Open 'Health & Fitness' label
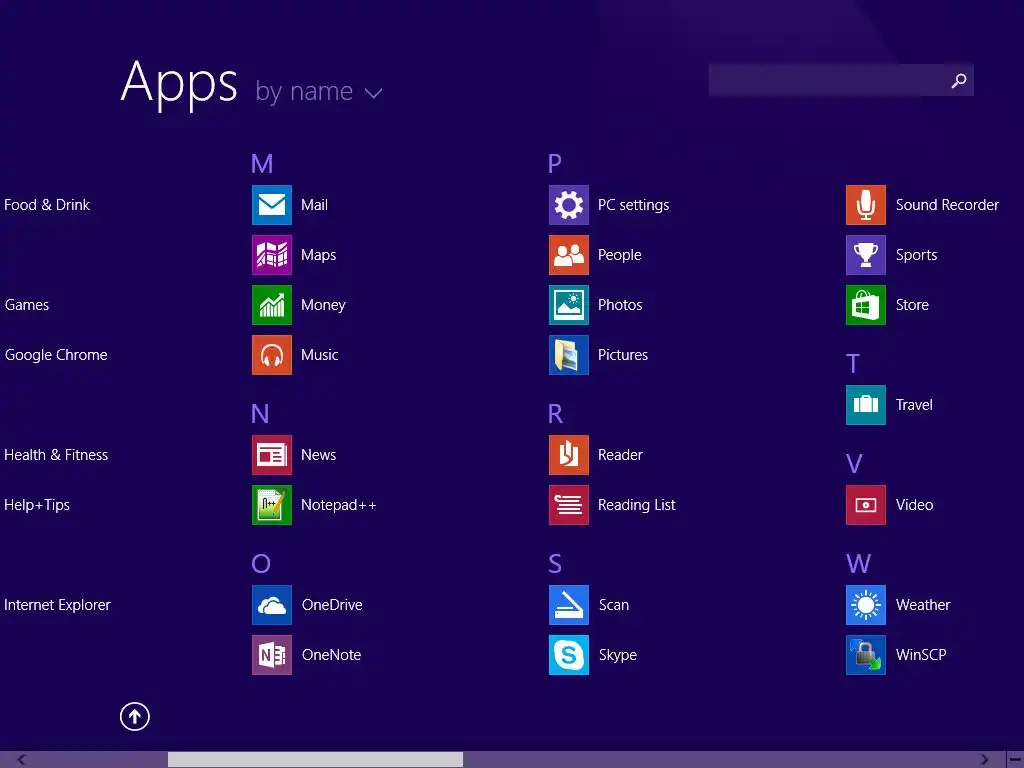The height and width of the screenshot is (768, 1024). click(56, 455)
